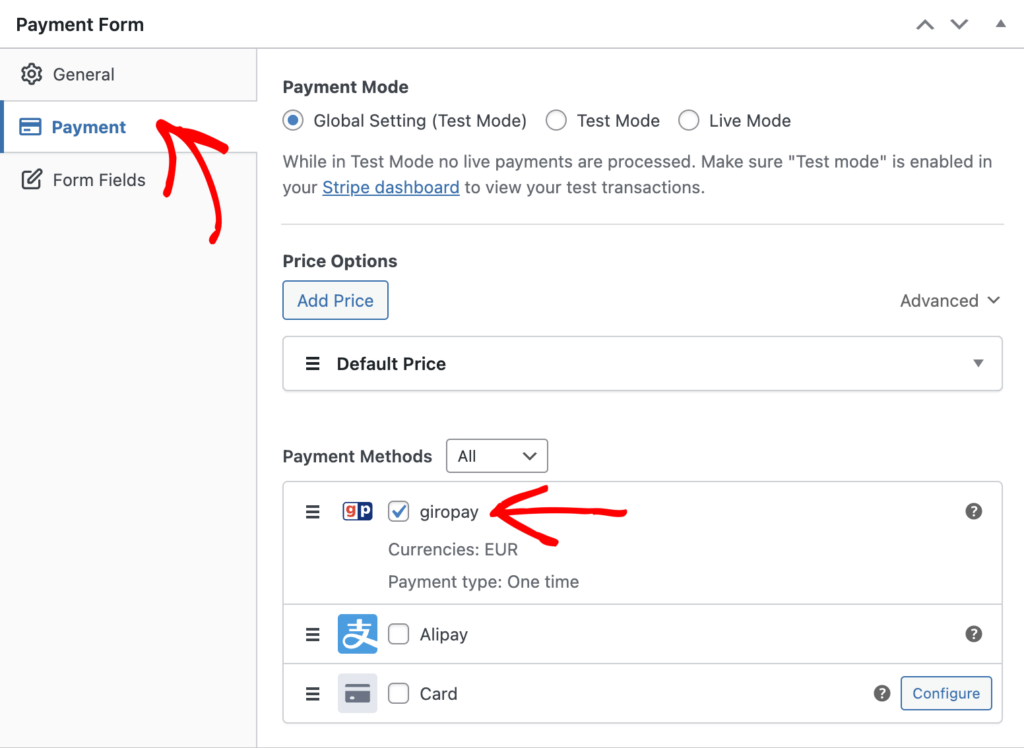Screen dimensions: 1024x748
Task: Click the credit card icon beside Payment
Action: 32,127
